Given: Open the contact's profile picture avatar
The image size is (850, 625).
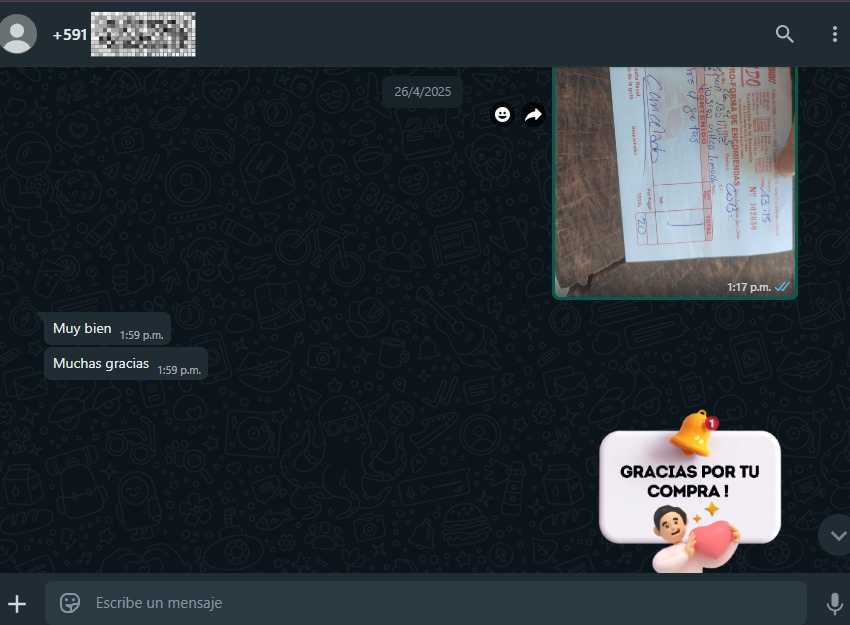Looking at the screenshot, I should tap(18, 34).
